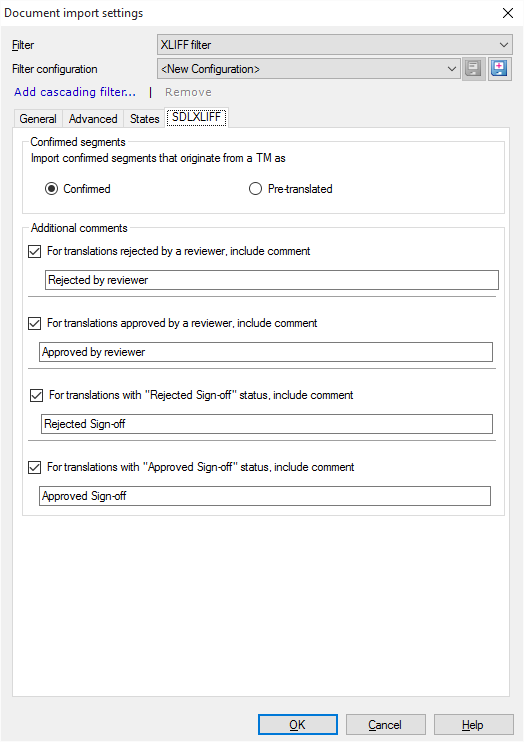Open the Filter dropdown showing XLIFF filter

click(x=335, y=44)
